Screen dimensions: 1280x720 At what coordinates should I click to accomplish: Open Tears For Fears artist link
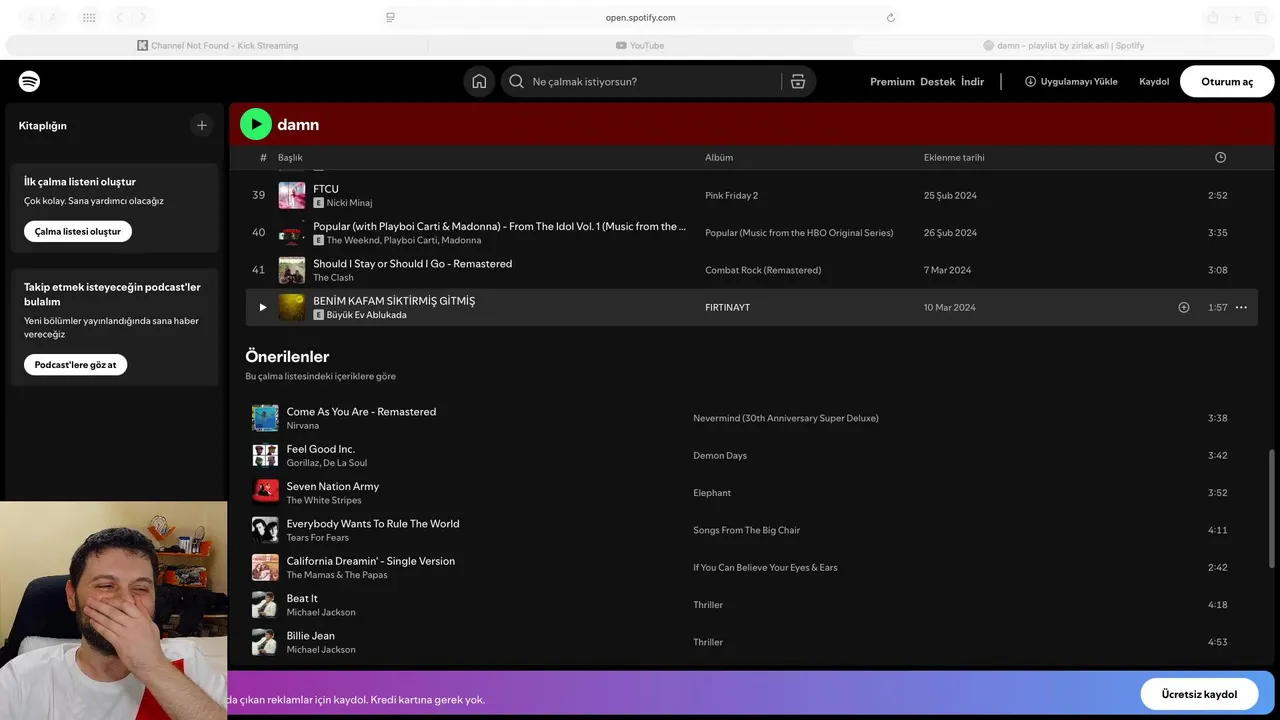318,538
